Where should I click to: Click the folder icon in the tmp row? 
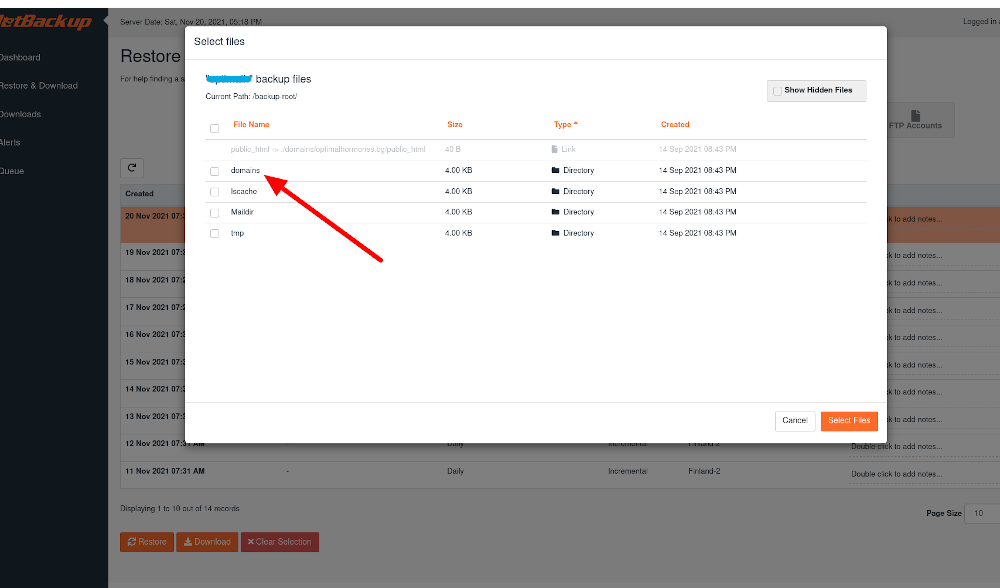tap(556, 233)
